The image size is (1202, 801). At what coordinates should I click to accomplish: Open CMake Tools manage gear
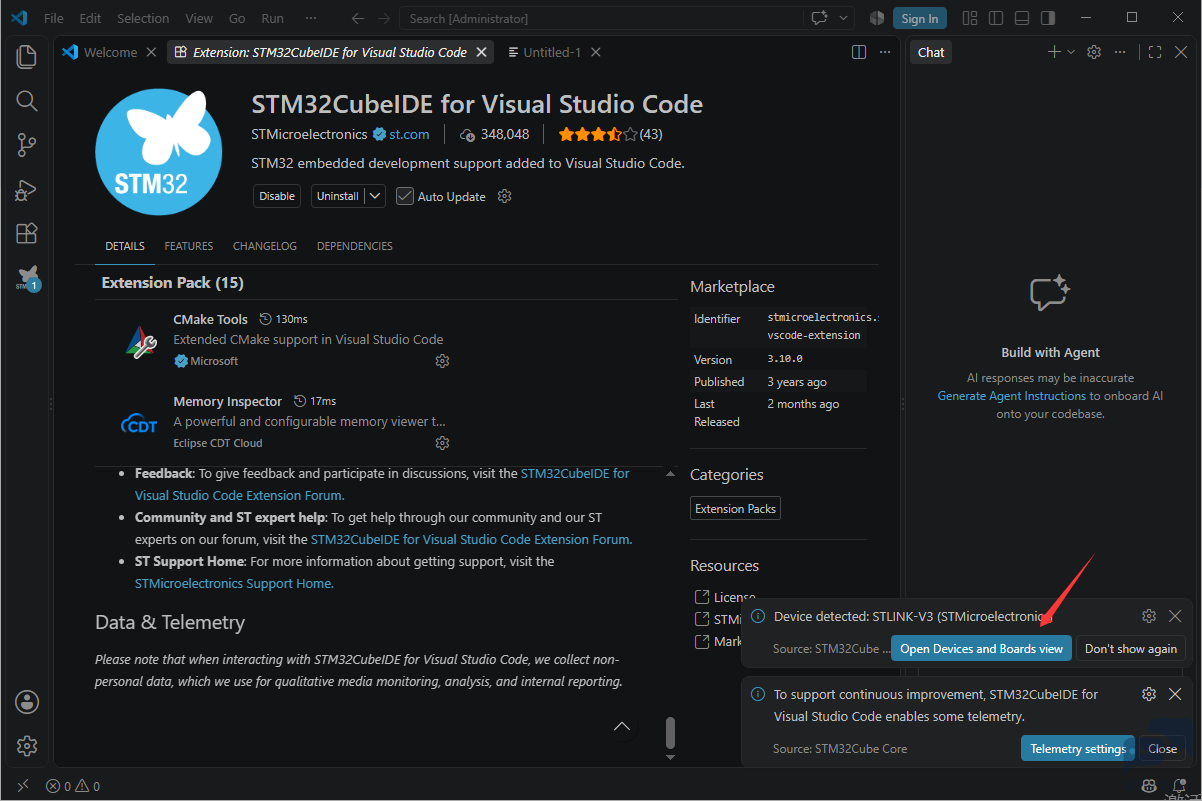[x=442, y=361]
